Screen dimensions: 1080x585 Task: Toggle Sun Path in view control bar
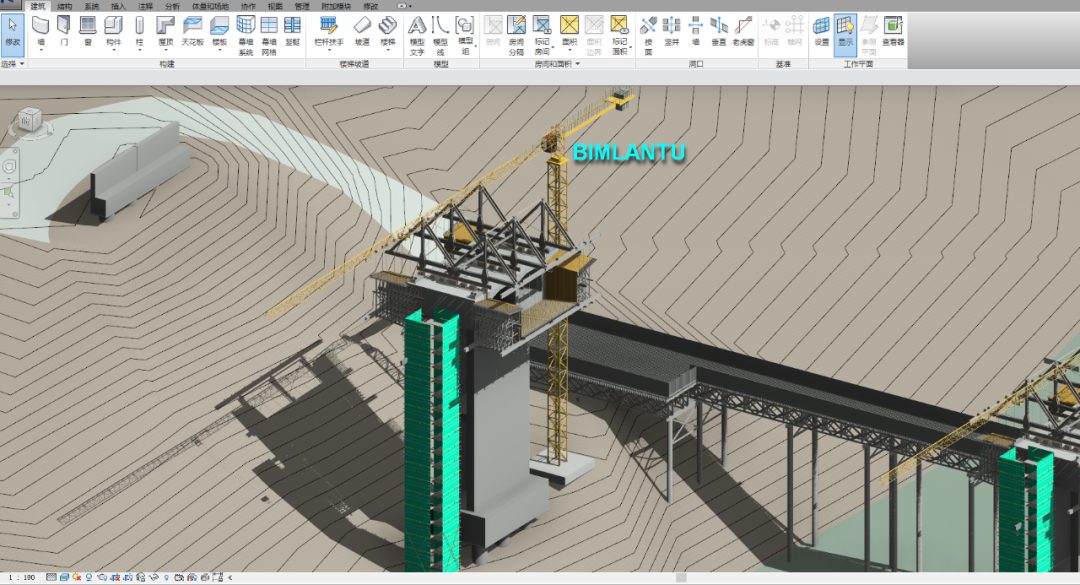(x=76, y=577)
